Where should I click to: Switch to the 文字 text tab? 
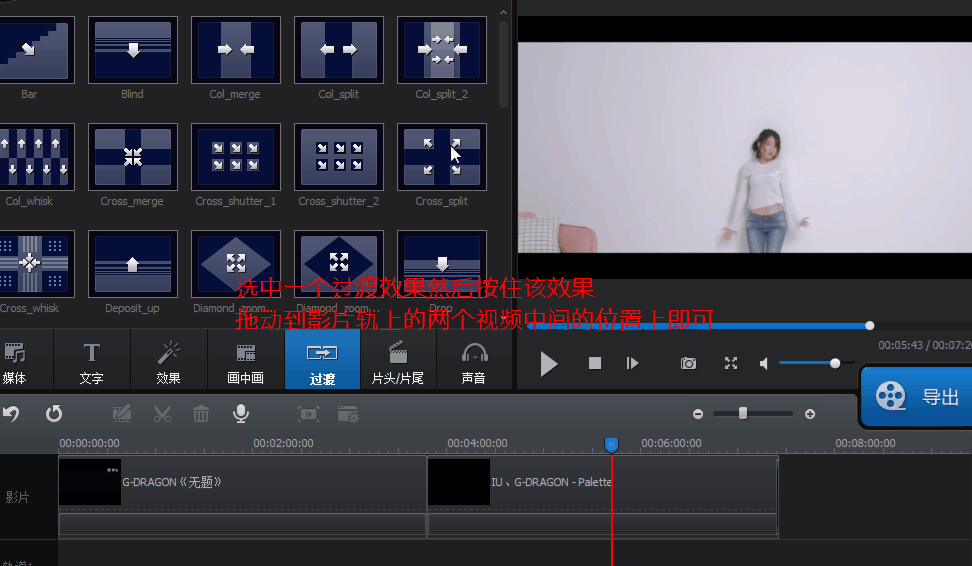coord(92,360)
